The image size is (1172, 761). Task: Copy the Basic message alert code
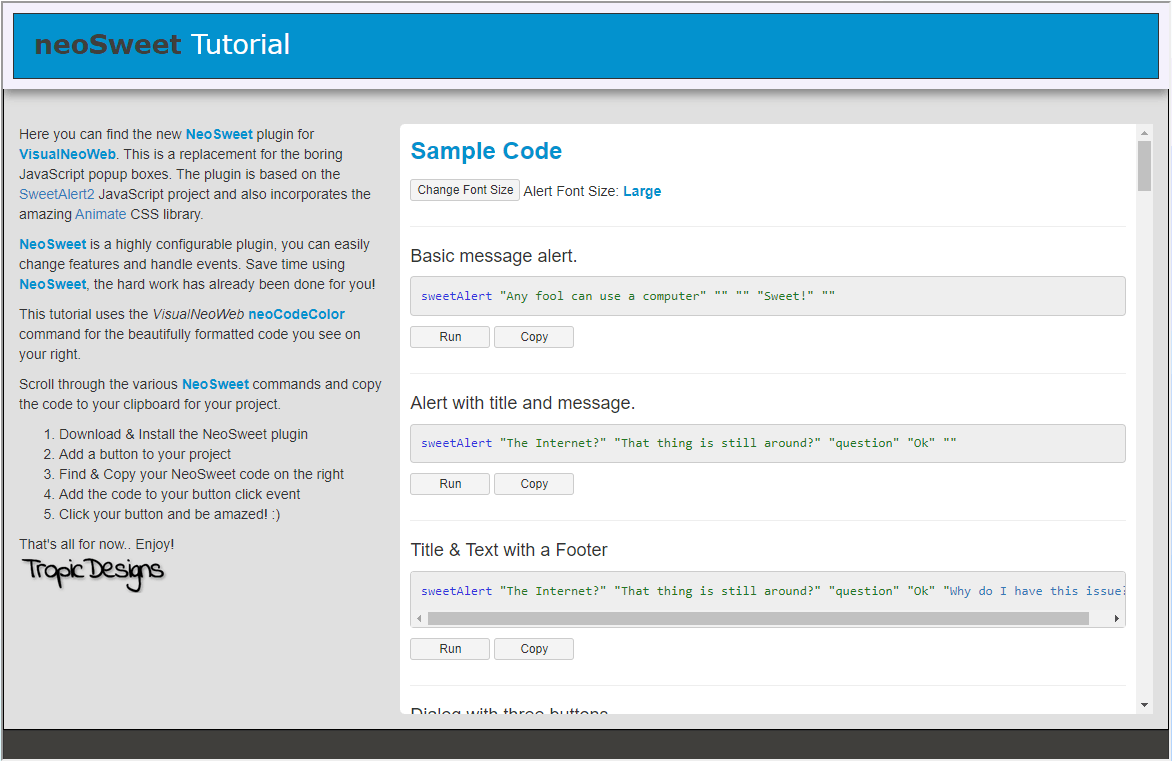(x=534, y=337)
